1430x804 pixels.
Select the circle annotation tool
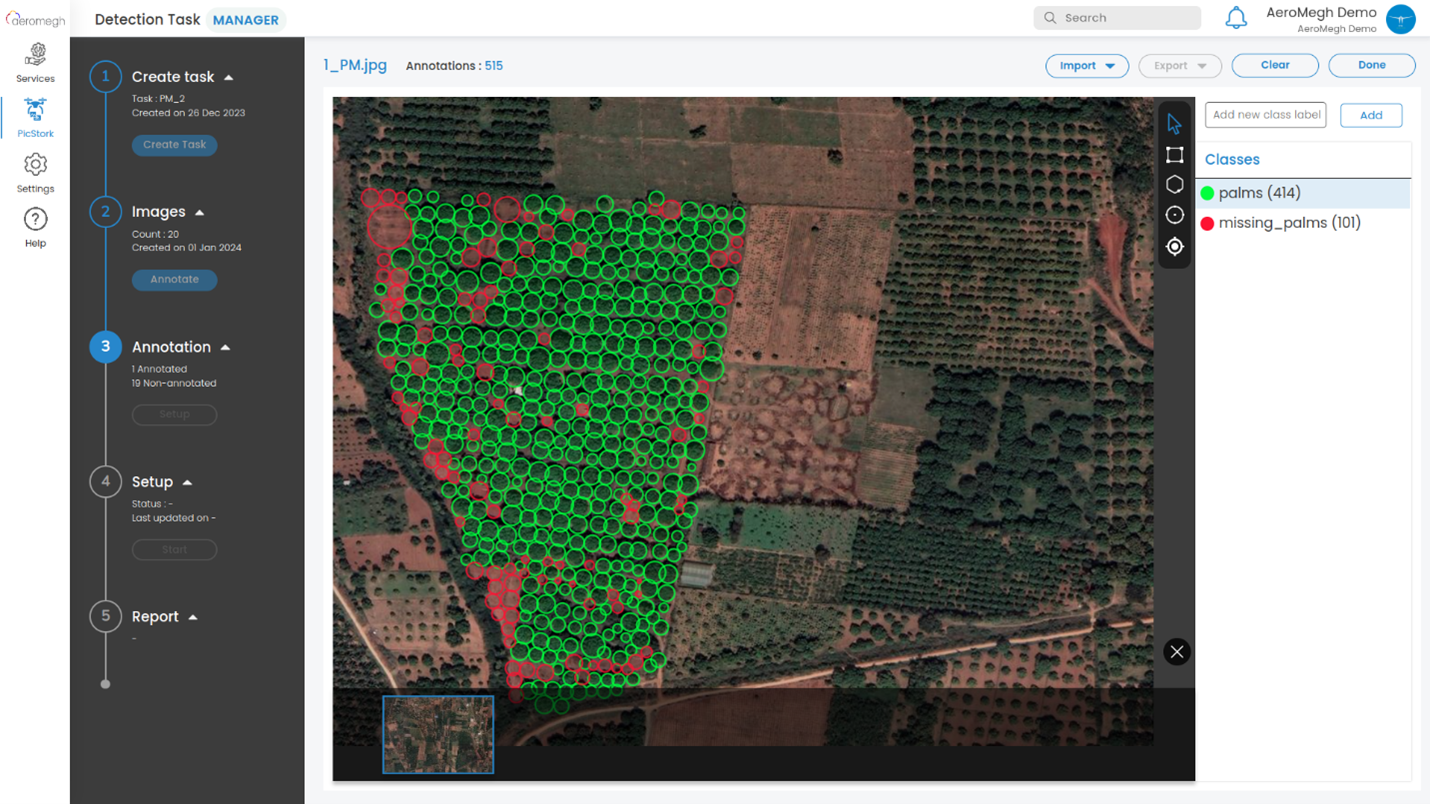(x=1174, y=215)
